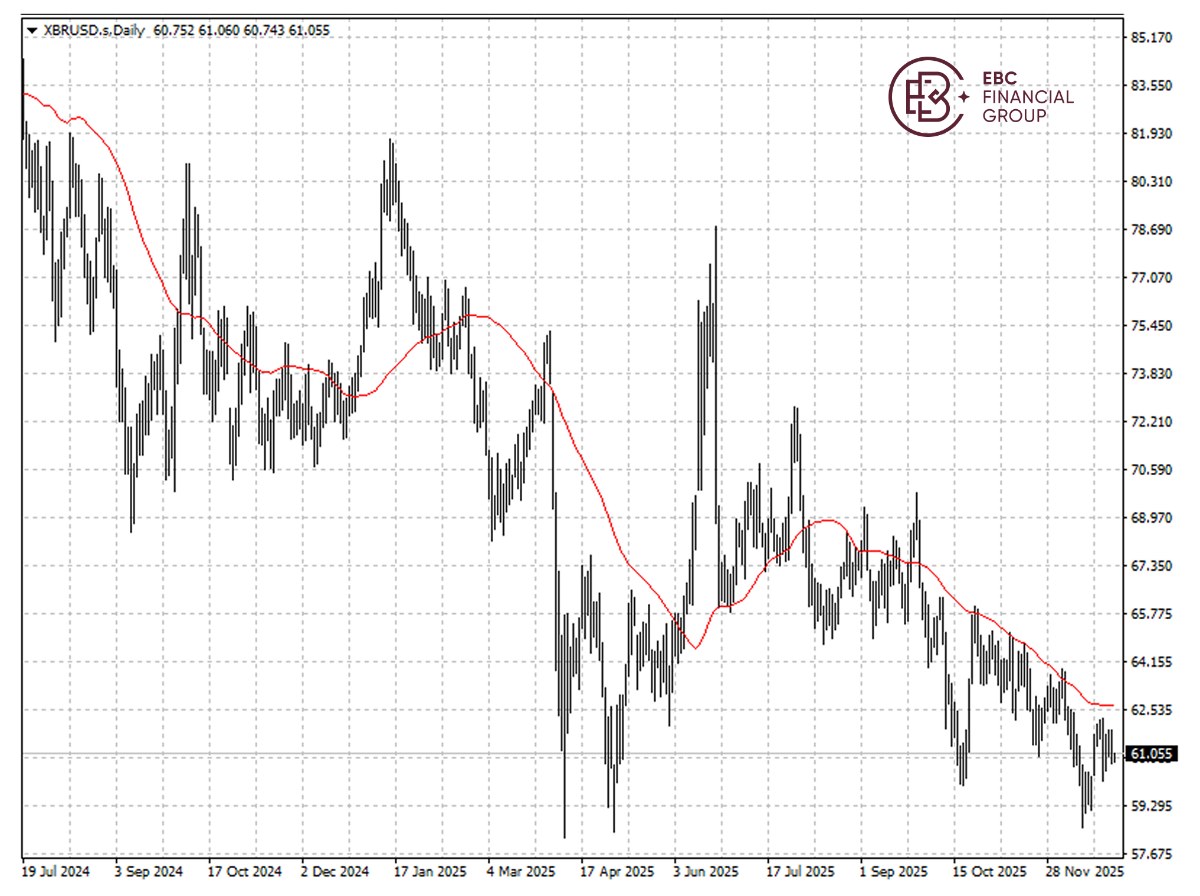Screen dimensions: 1200x896
Task: Select the XBRUSD.s,Daily chart title
Action: (94, 31)
